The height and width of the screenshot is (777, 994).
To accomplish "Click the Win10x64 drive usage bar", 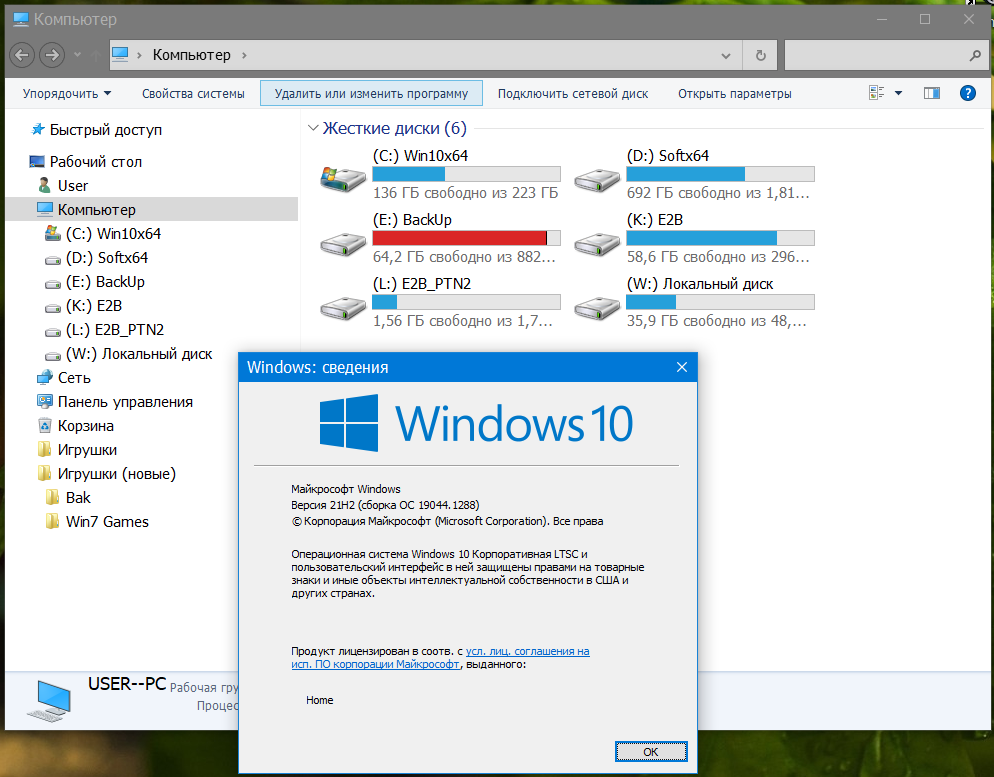I will tap(467, 174).
